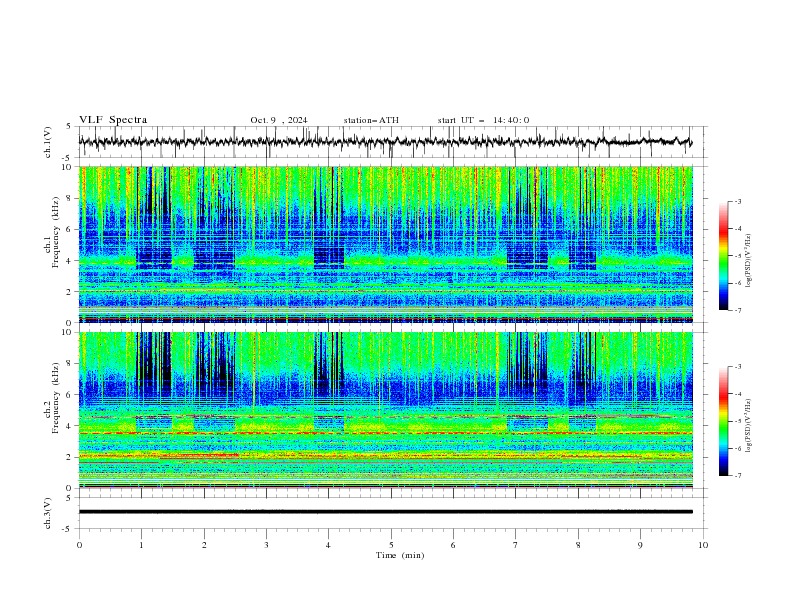Screen dimensions: 792x612
Task: Click the ch.2 frequency axis "8" tick label
Action: (x=68, y=364)
